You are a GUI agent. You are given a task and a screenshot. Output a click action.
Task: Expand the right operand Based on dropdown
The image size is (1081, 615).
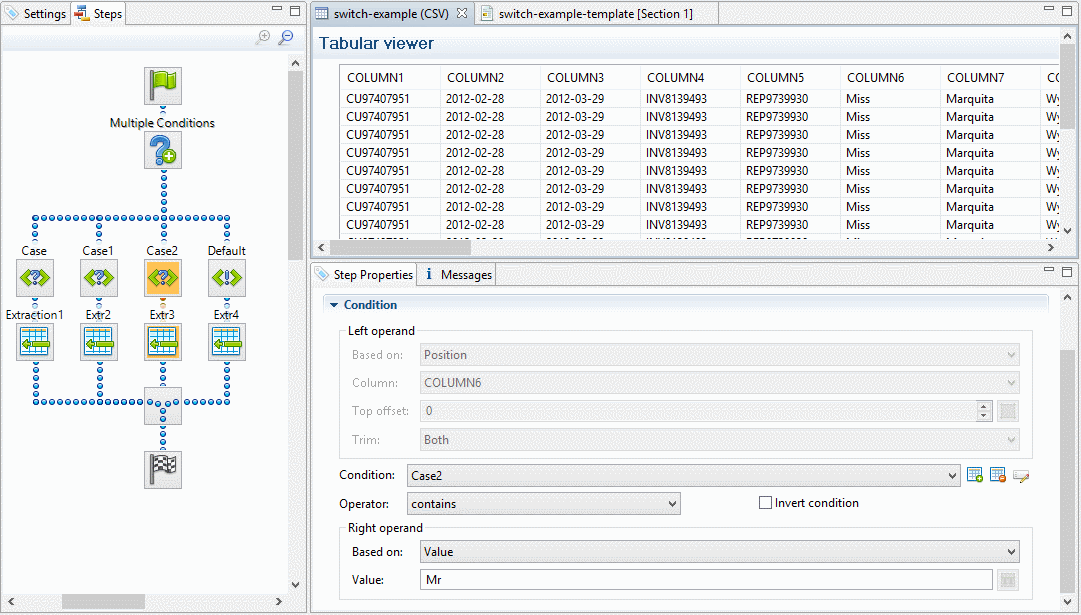point(718,551)
